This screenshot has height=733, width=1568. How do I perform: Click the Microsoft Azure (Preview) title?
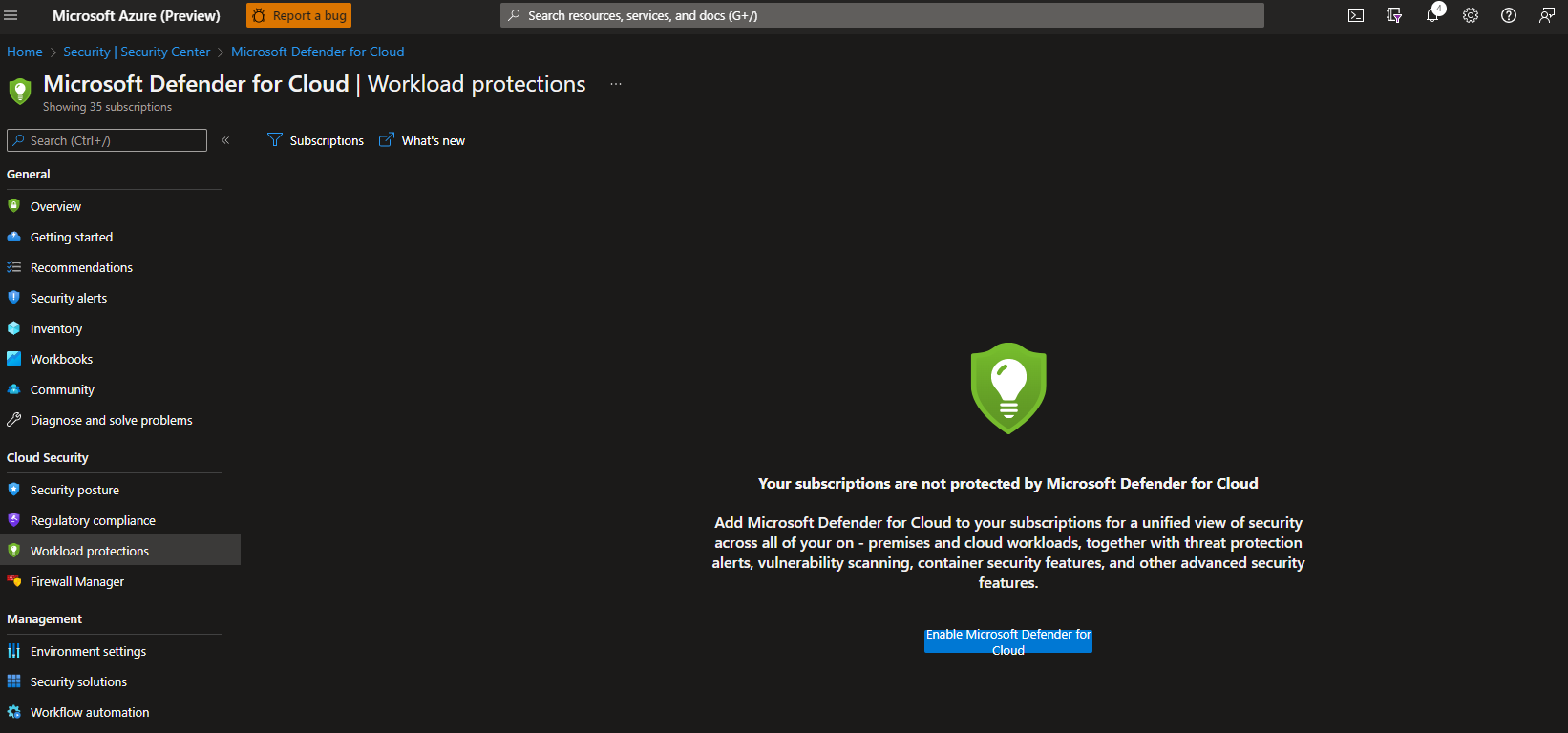137,15
